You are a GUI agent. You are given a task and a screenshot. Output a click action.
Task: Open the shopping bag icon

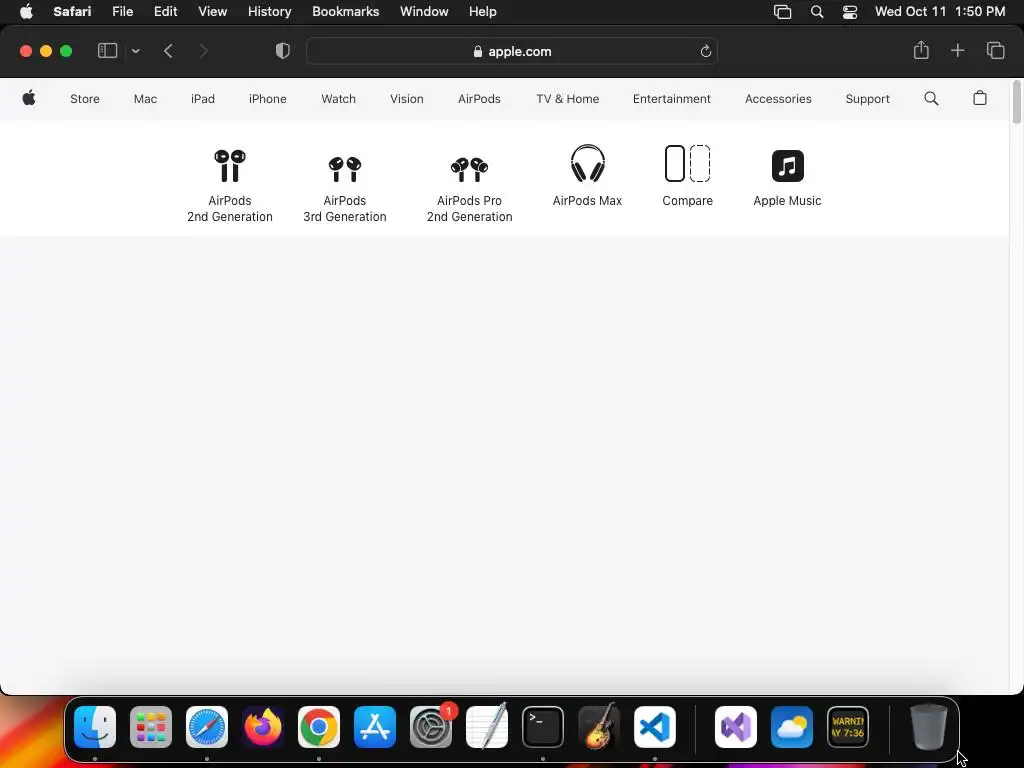[980, 98]
